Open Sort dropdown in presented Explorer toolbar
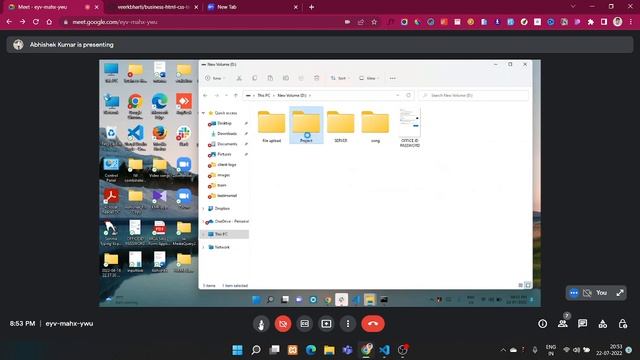The height and width of the screenshot is (360, 640). point(340,78)
